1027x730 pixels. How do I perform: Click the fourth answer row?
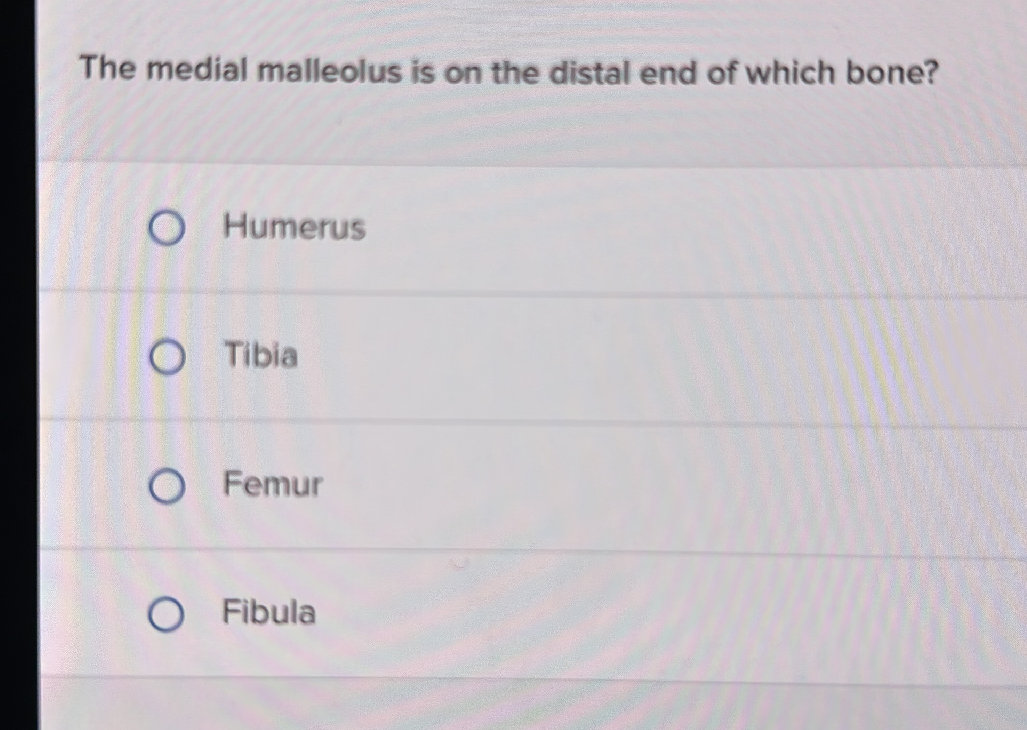pos(530,614)
